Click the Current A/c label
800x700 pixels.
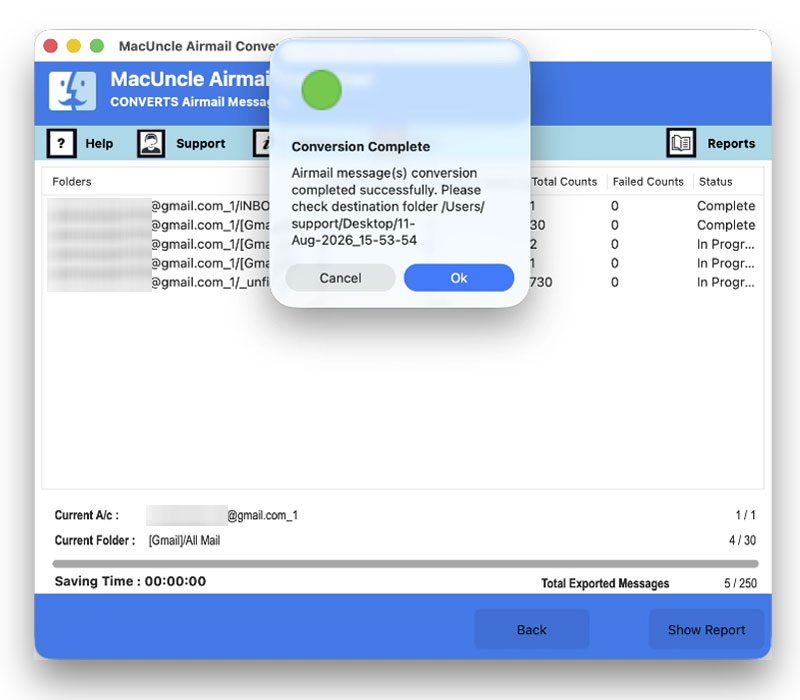pos(87,515)
